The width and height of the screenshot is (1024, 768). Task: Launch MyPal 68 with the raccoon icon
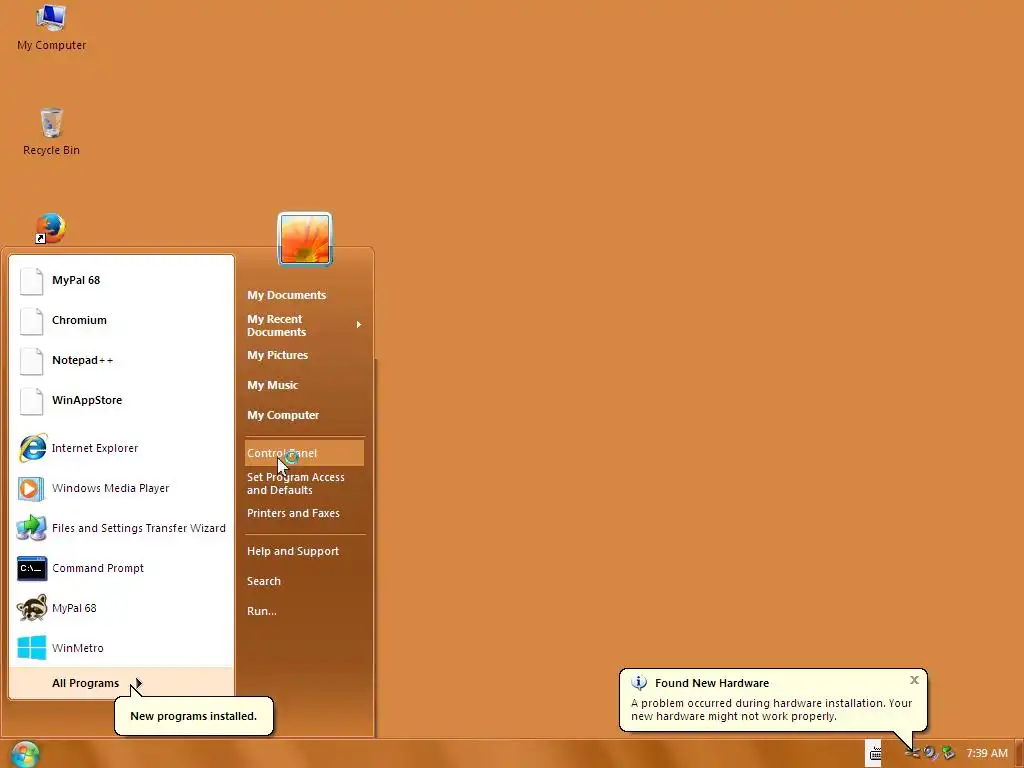pyautogui.click(x=121, y=608)
